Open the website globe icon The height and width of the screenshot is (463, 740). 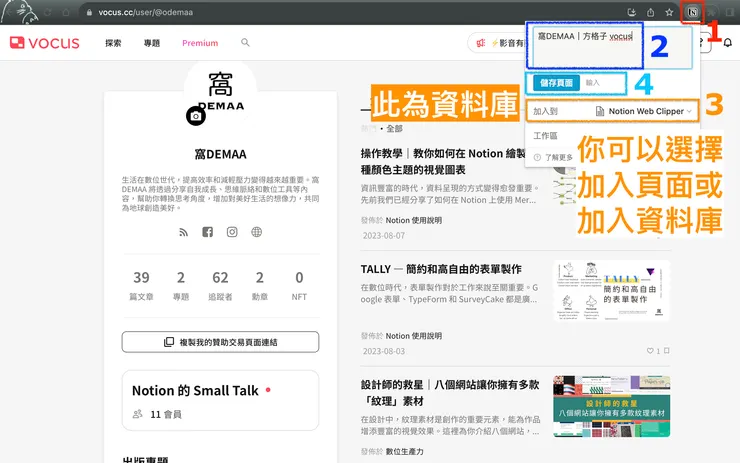(x=256, y=232)
